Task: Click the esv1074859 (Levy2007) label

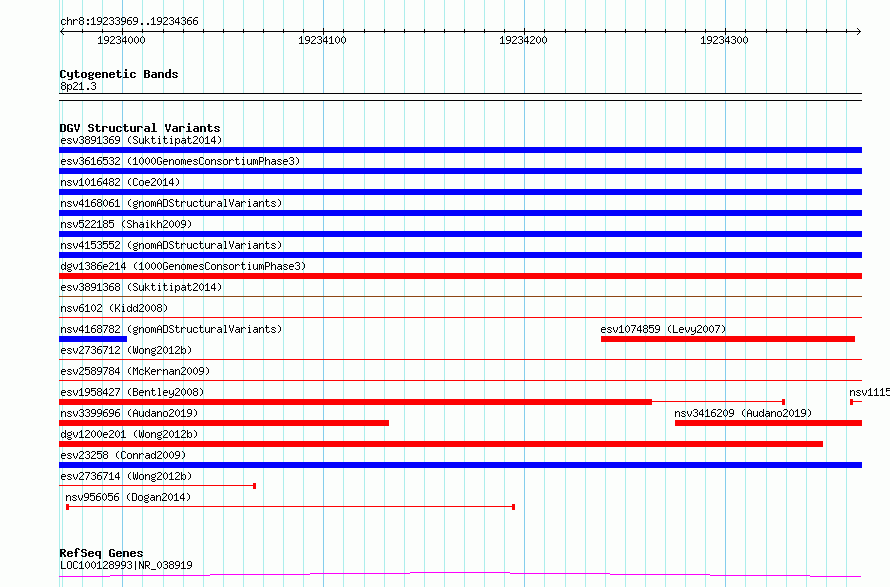Action: 663,329
